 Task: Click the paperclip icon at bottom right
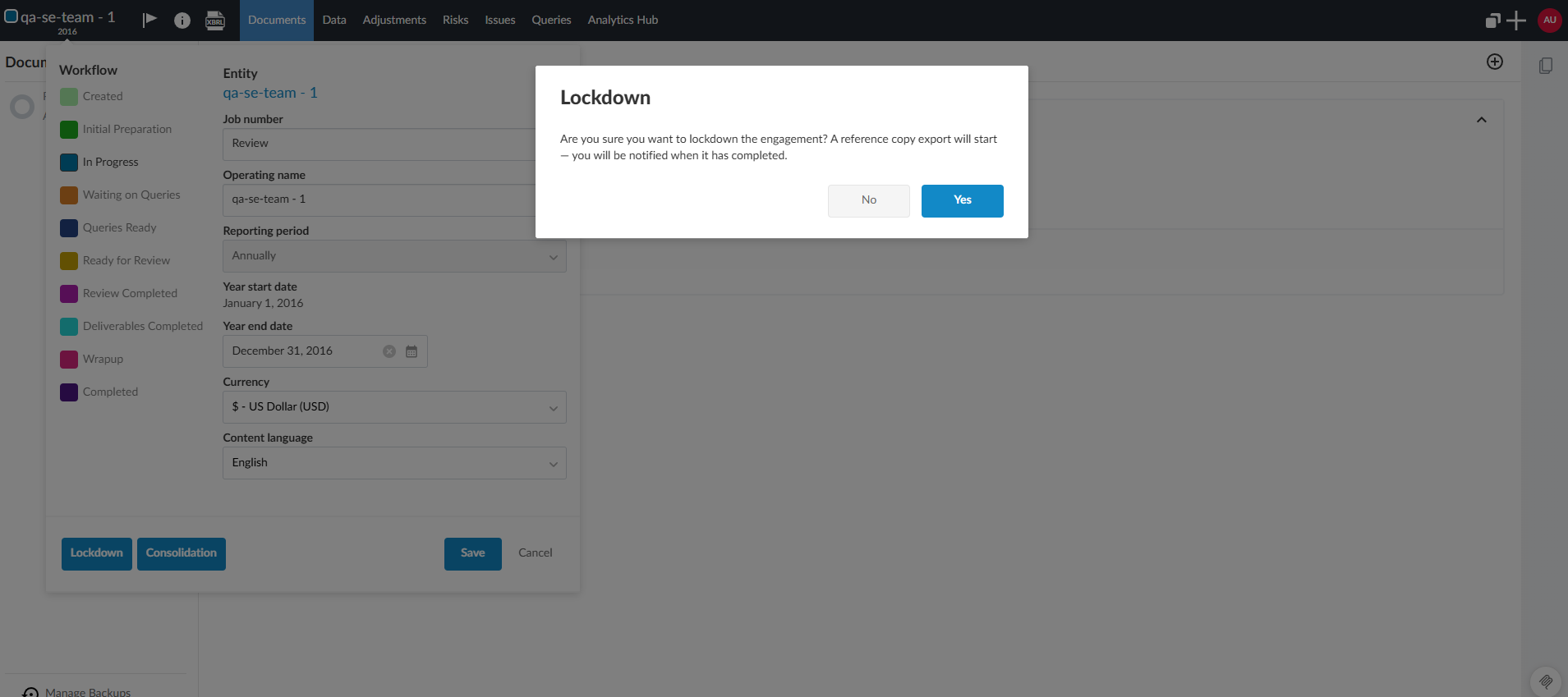(1546, 681)
